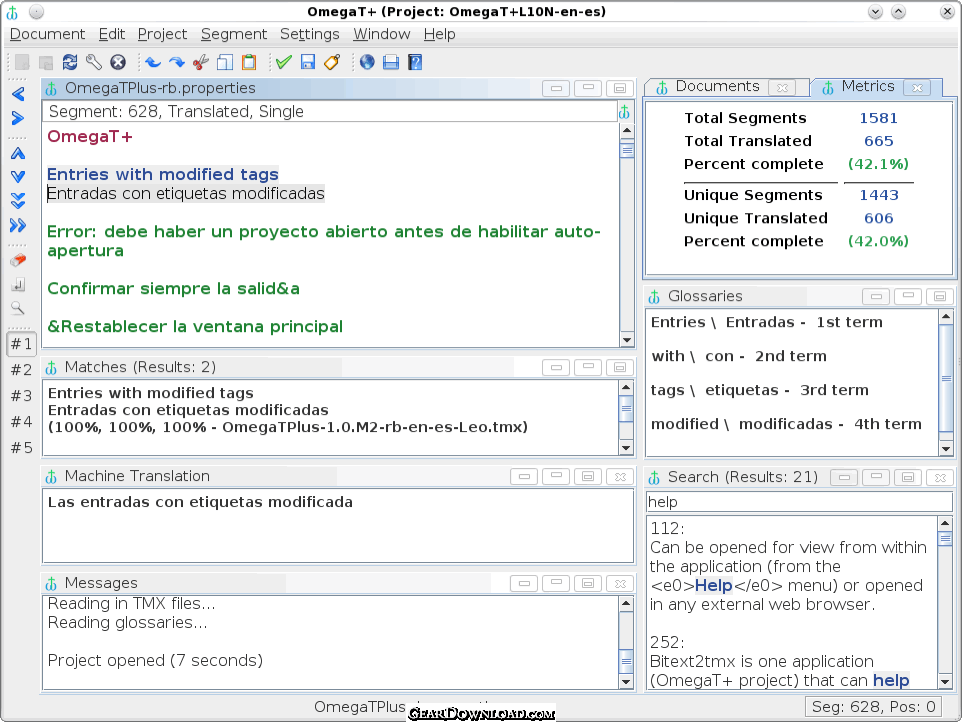
Task: Click the green checkmark validate icon
Action: pos(283,62)
